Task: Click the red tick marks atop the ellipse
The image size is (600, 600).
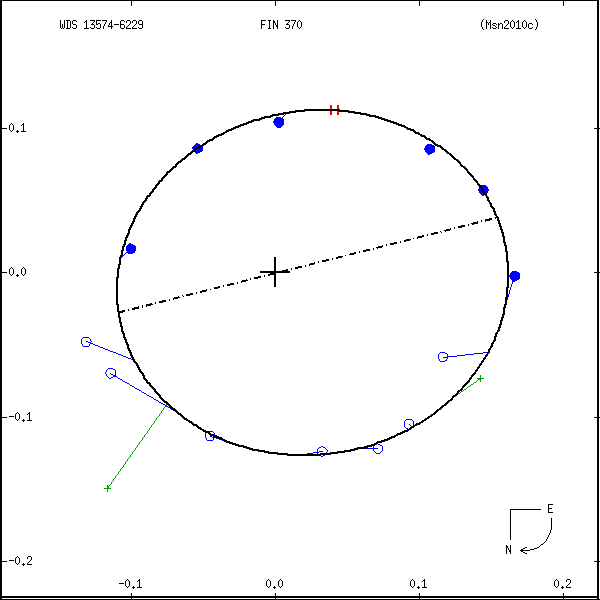Action: 334,110
